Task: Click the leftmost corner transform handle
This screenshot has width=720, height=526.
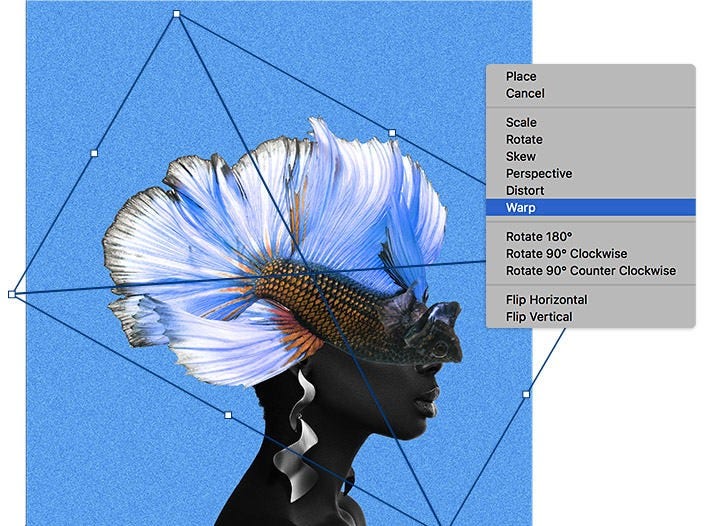Action: click(x=12, y=294)
